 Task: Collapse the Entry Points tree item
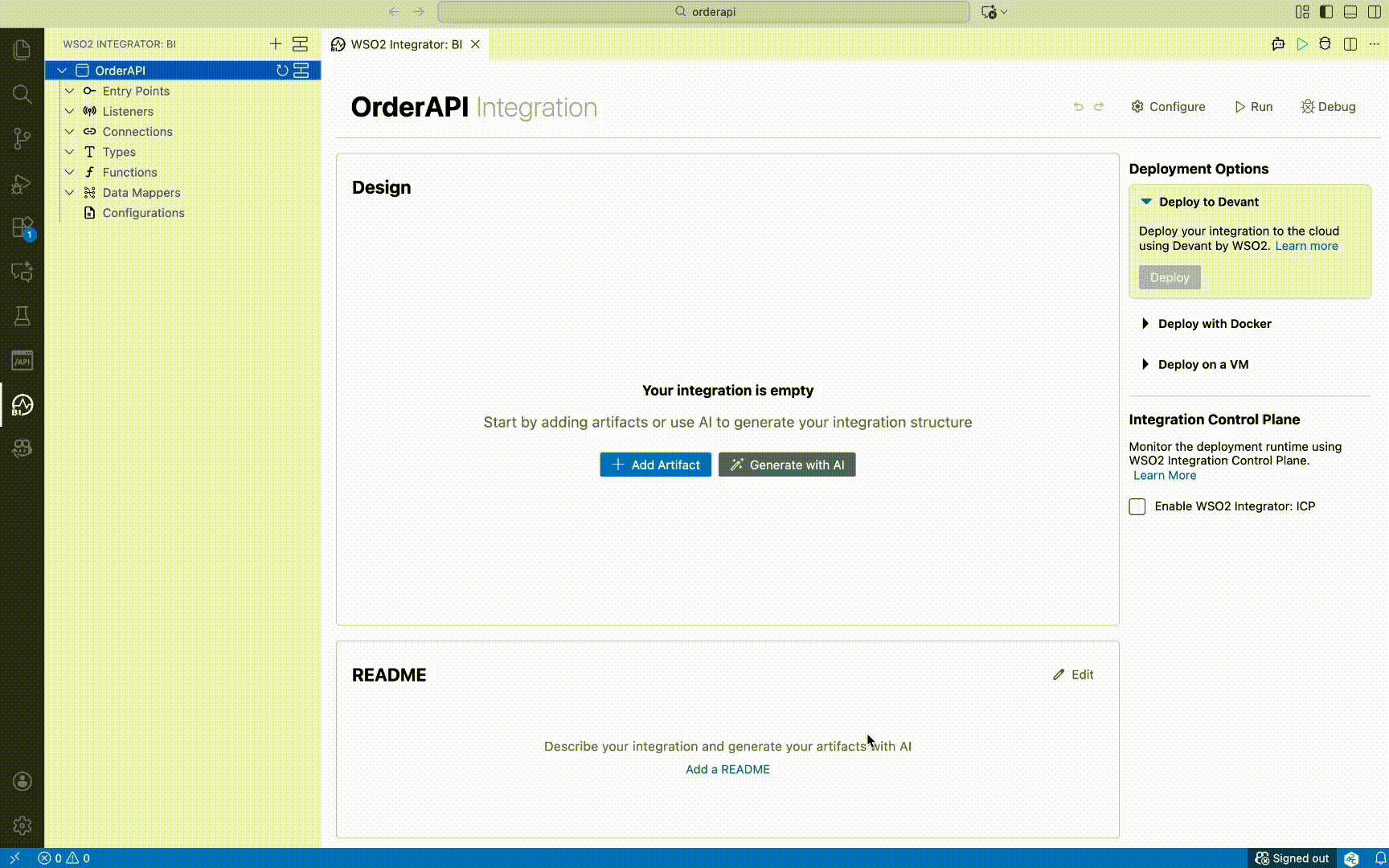(x=69, y=91)
